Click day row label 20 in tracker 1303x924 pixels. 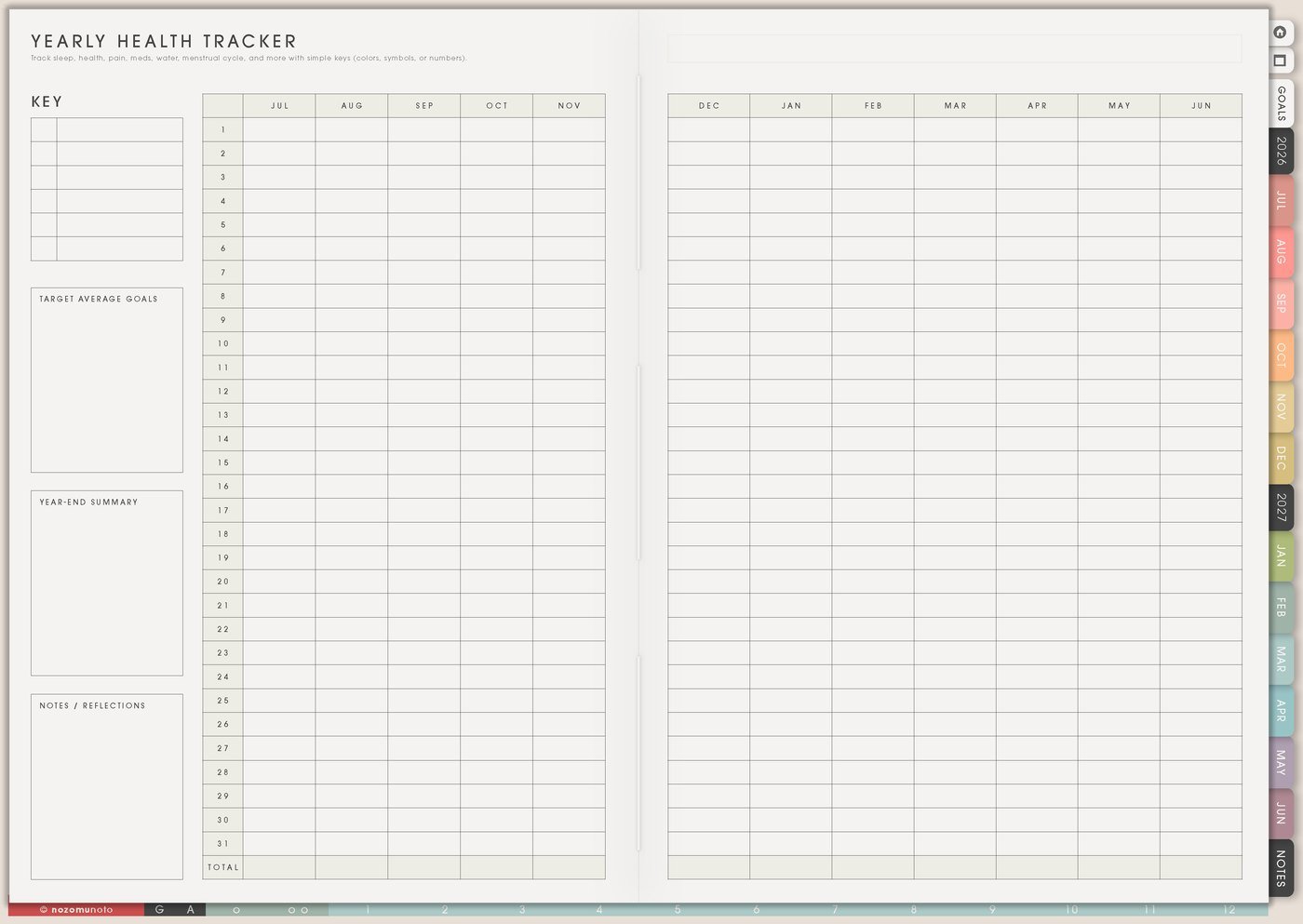coord(223,582)
